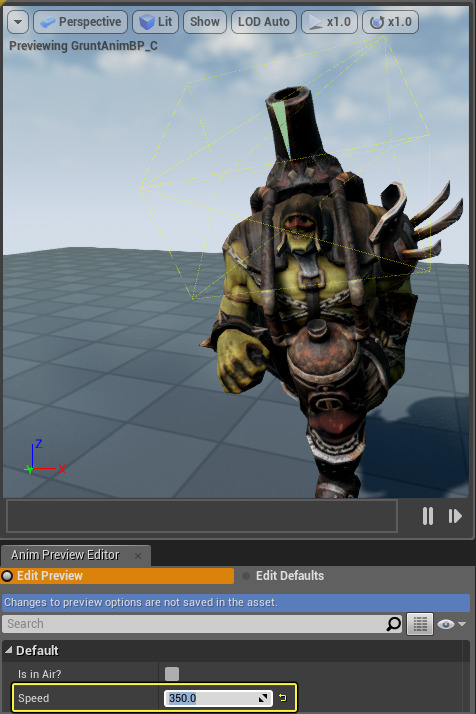Open the LOD Auto menu
This screenshot has width=476, height=714.
pos(264,22)
